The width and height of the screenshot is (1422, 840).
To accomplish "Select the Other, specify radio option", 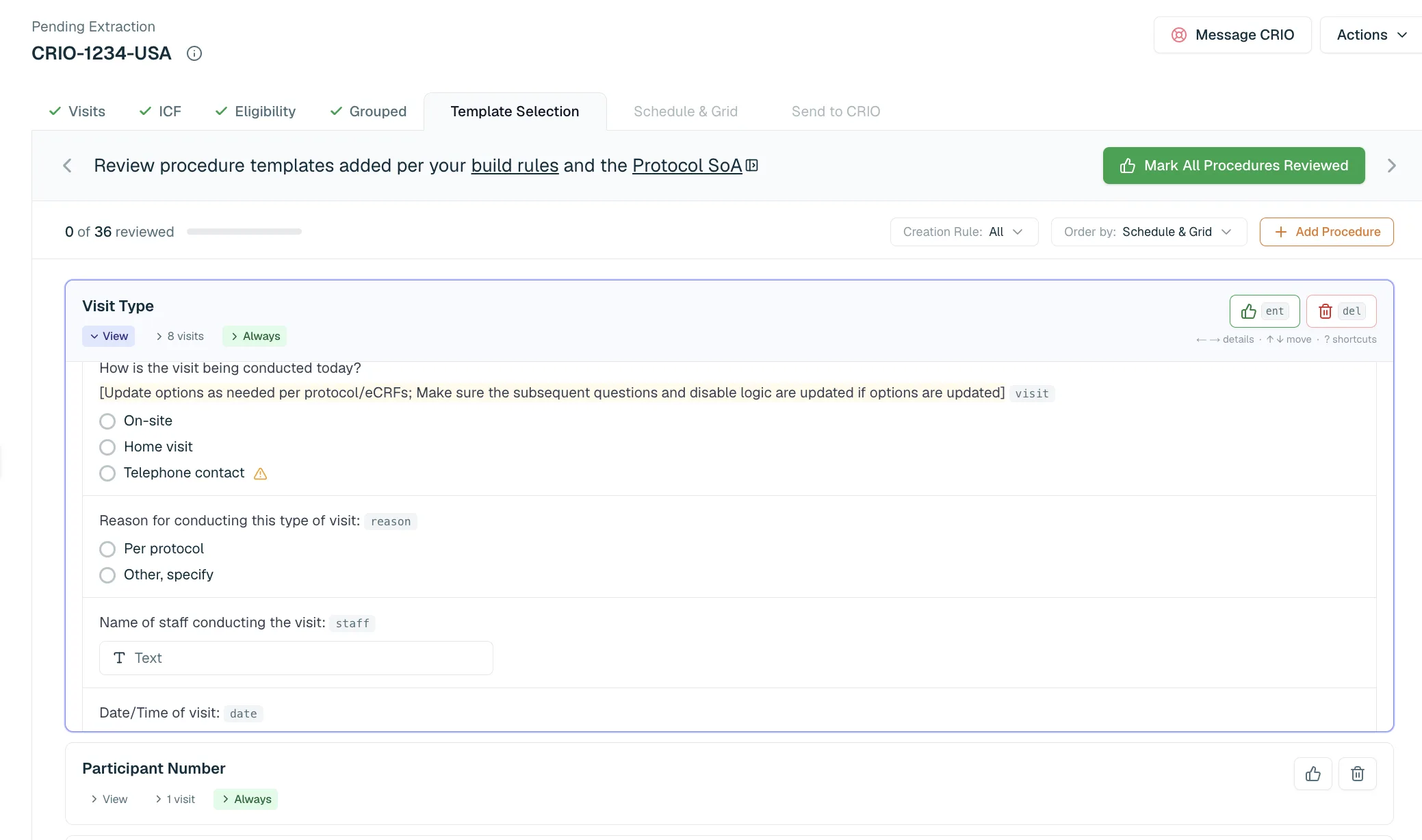I will pos(107,575).
